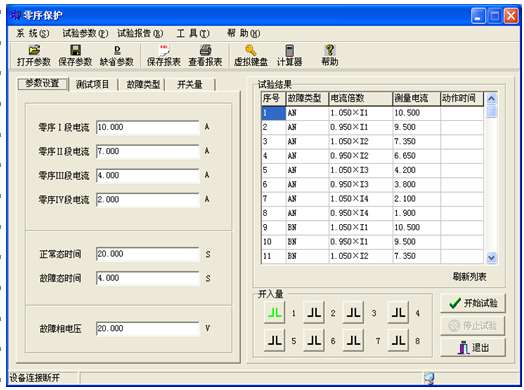Viewport: 524px width, 390px height.
Task: Edit the 零序II段电流 field
Action: pos(148,151)
